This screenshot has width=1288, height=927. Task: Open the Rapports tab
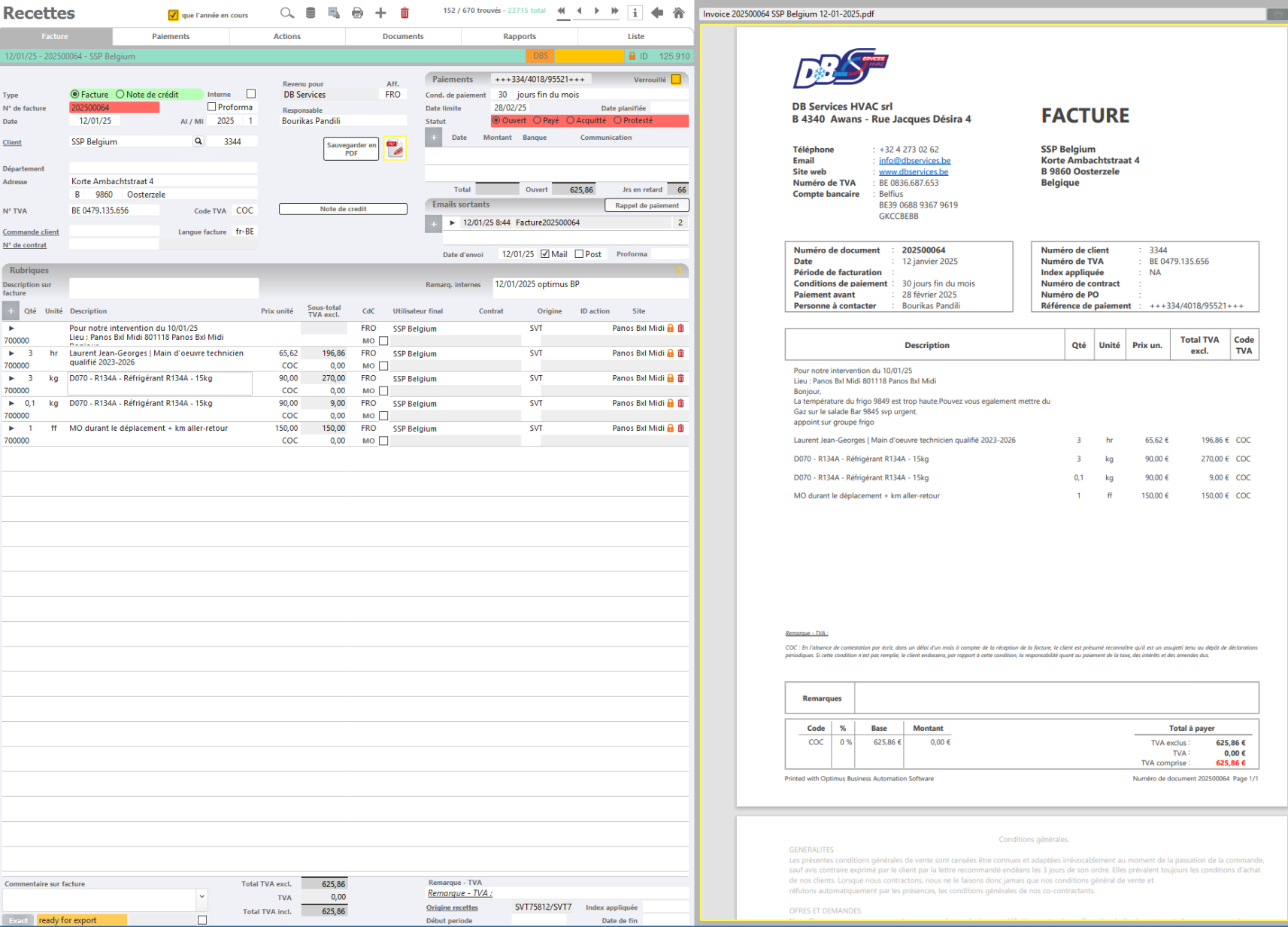(x=520, y=36)
